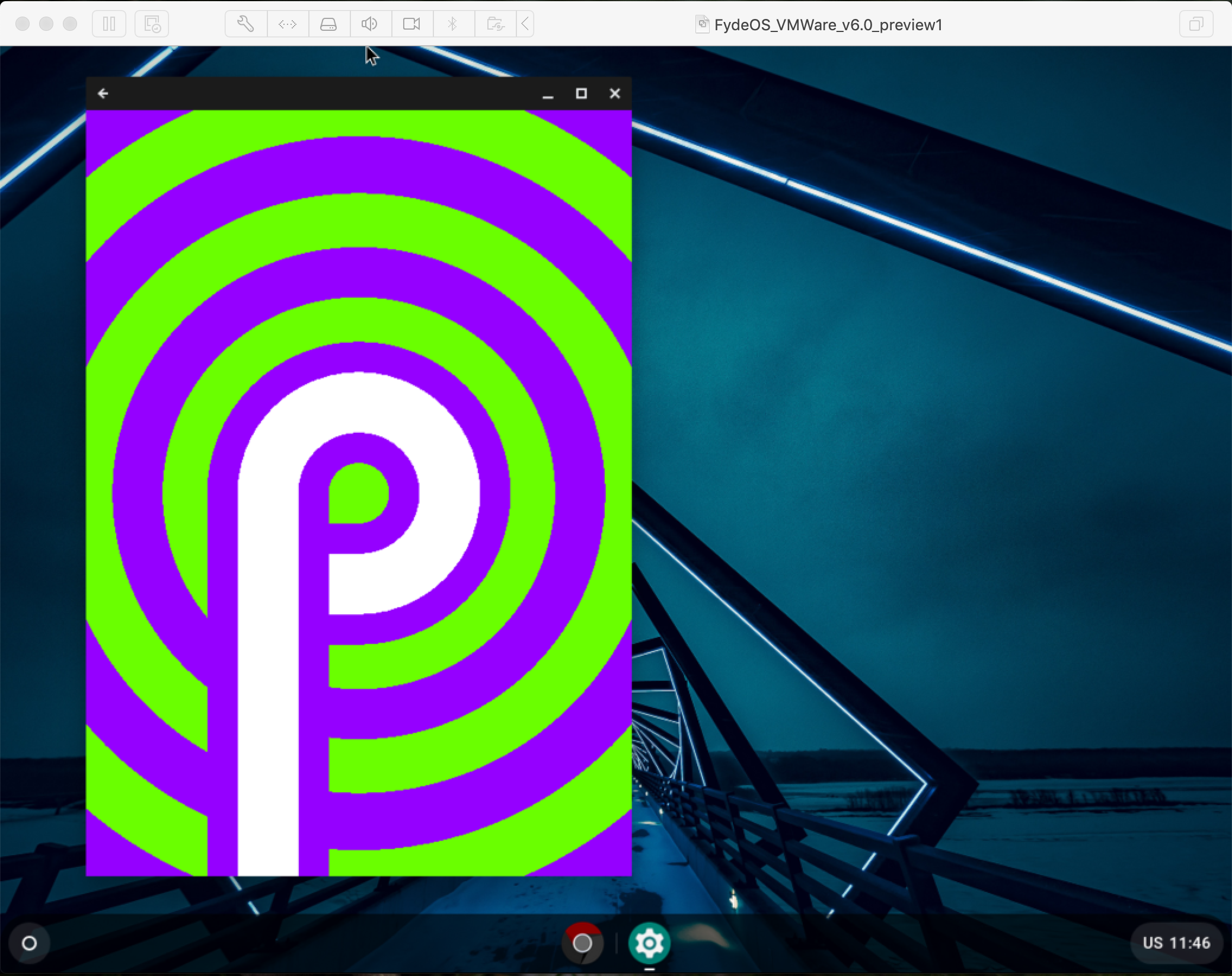Click the VMware settings wrench icon
This screenshot has height=976, width=1232.
245,24
